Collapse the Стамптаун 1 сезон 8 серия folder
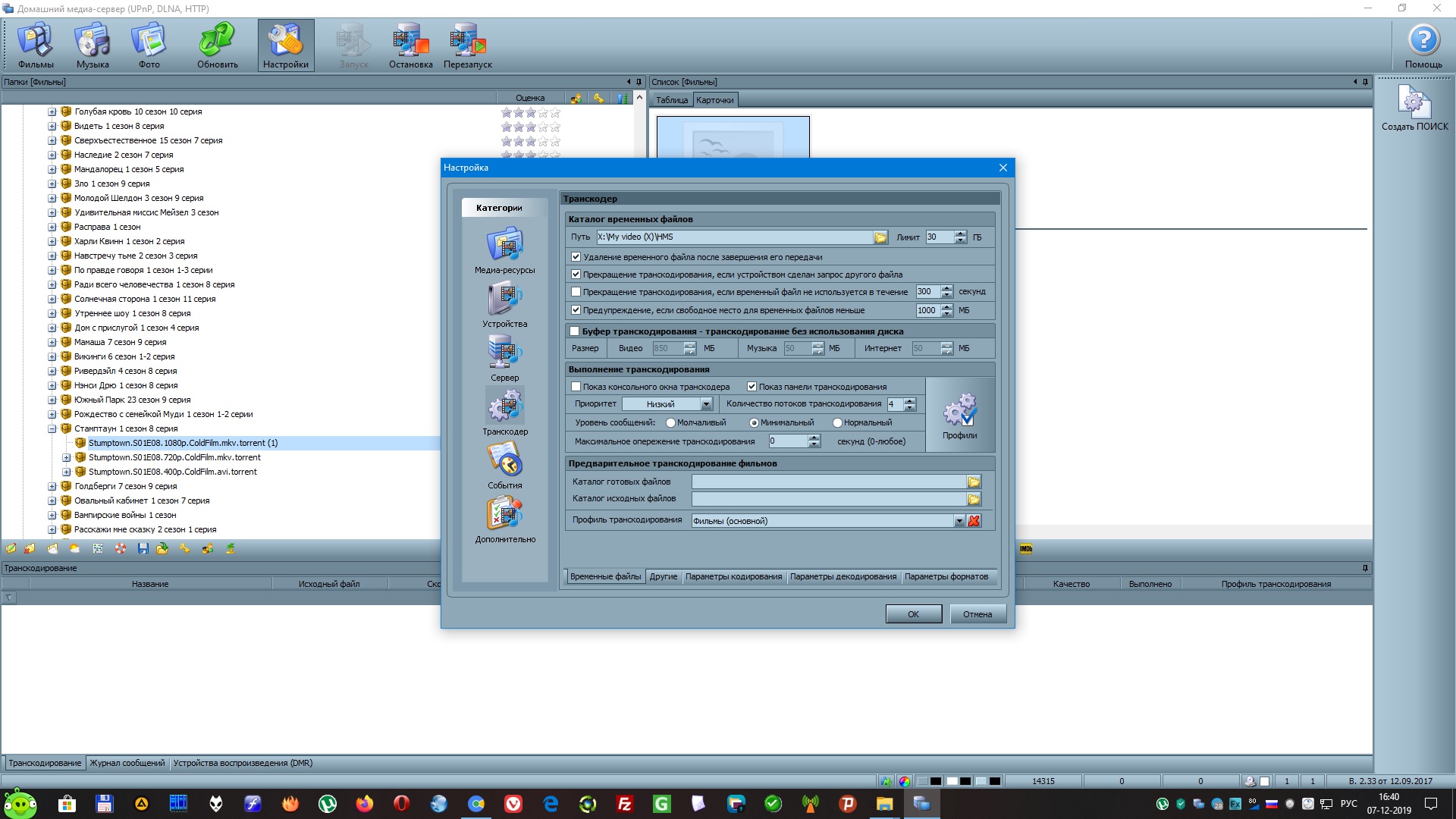 [52, 428]
